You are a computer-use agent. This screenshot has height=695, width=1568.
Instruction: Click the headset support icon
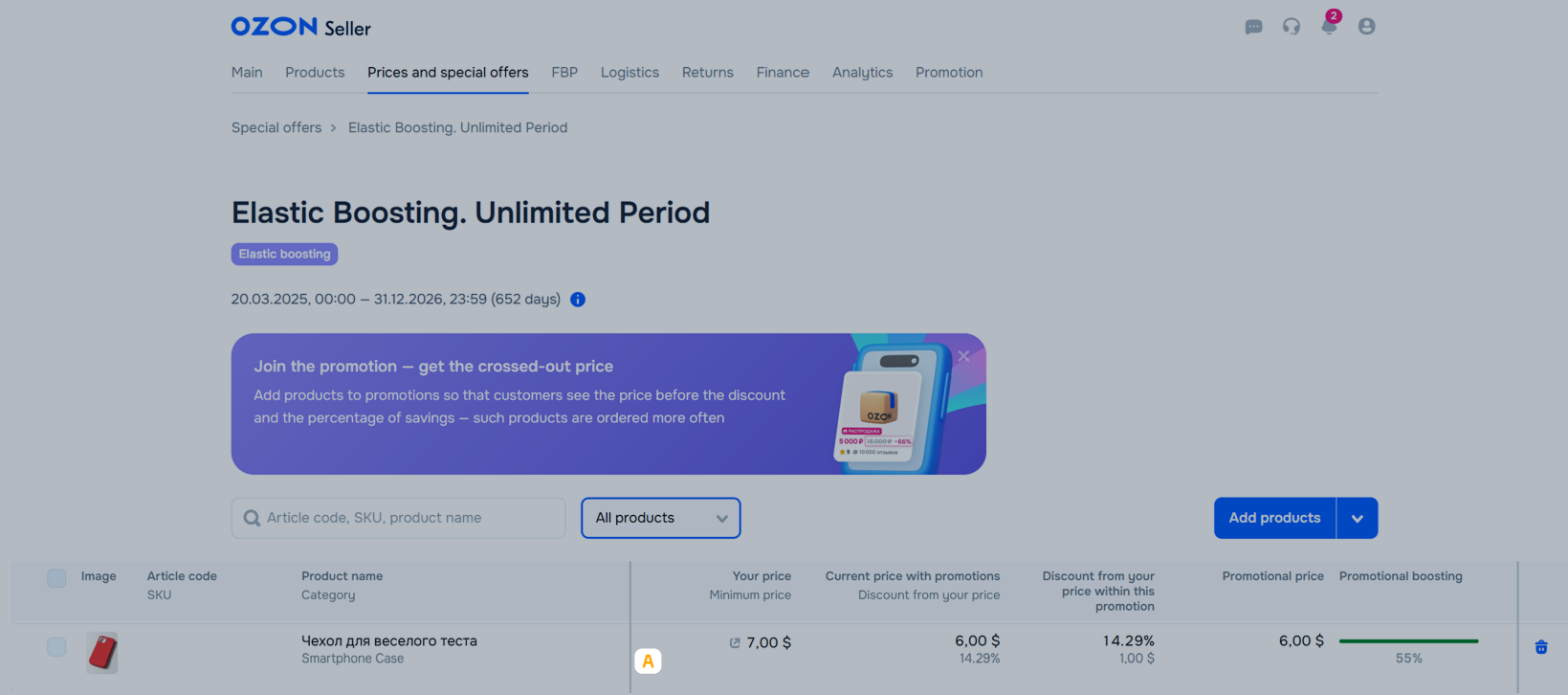(1292, 27)
